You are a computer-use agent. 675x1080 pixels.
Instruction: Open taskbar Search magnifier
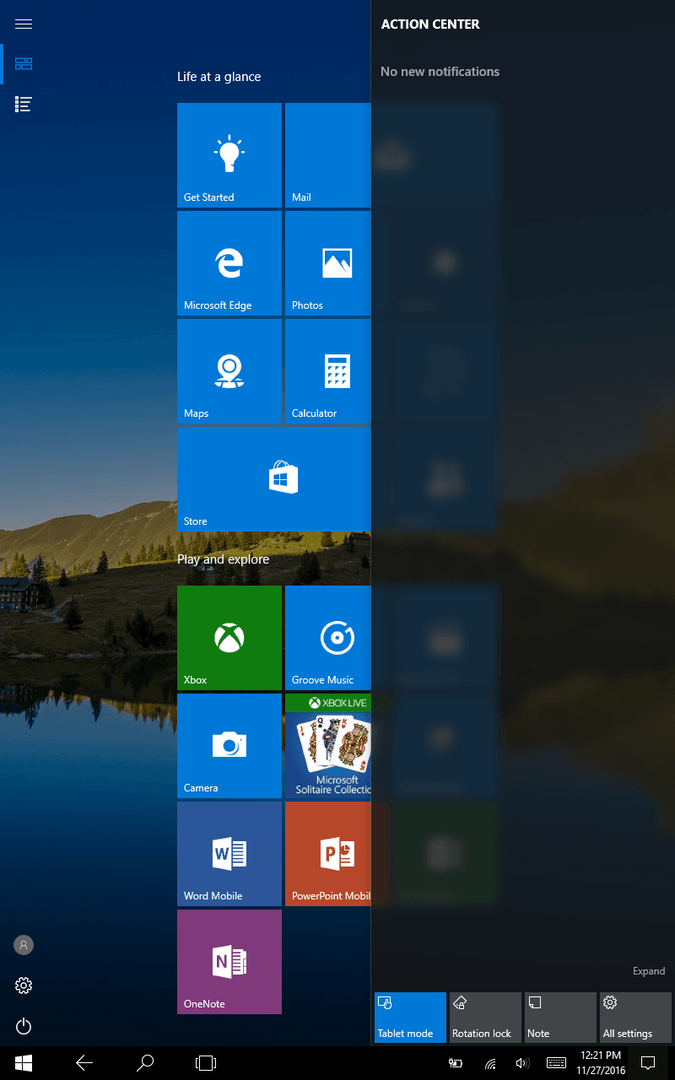coord(145,1063)
